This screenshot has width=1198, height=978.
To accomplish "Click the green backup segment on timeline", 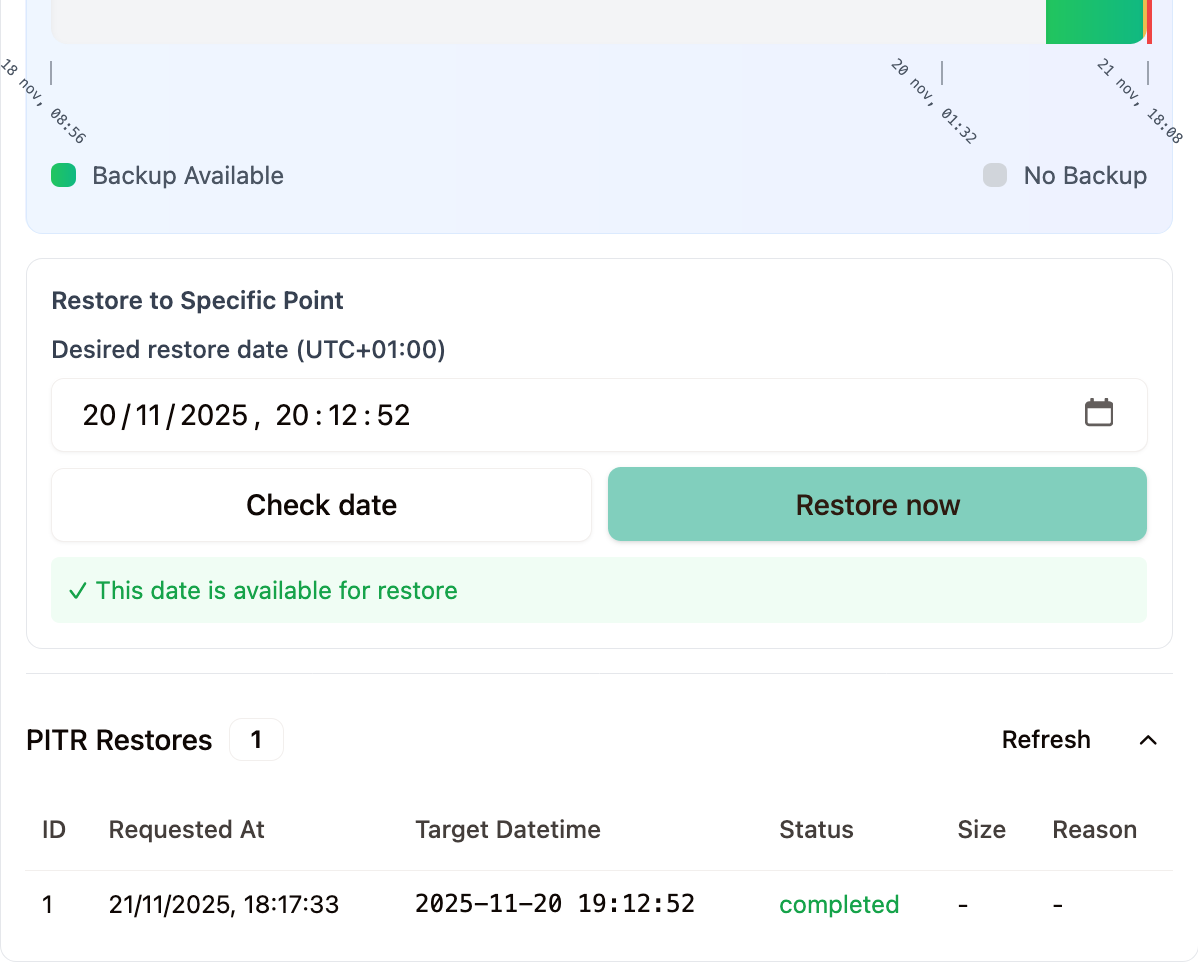I will (x=1093, y=22).
